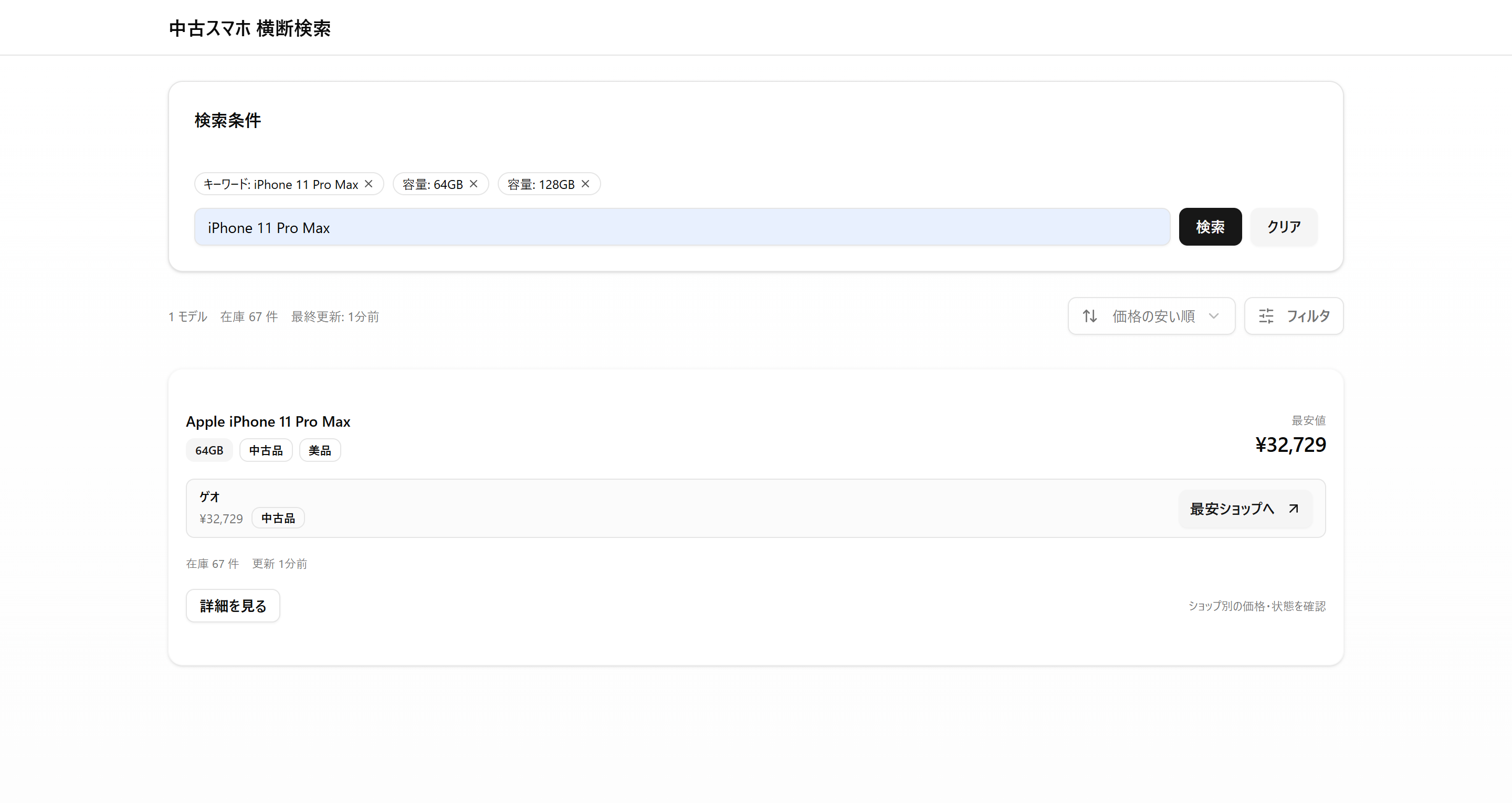The height and width of the screenshot is (803, 1512).
Task: Remove the 64GB capacity filter chip
Action: (474, 184)
